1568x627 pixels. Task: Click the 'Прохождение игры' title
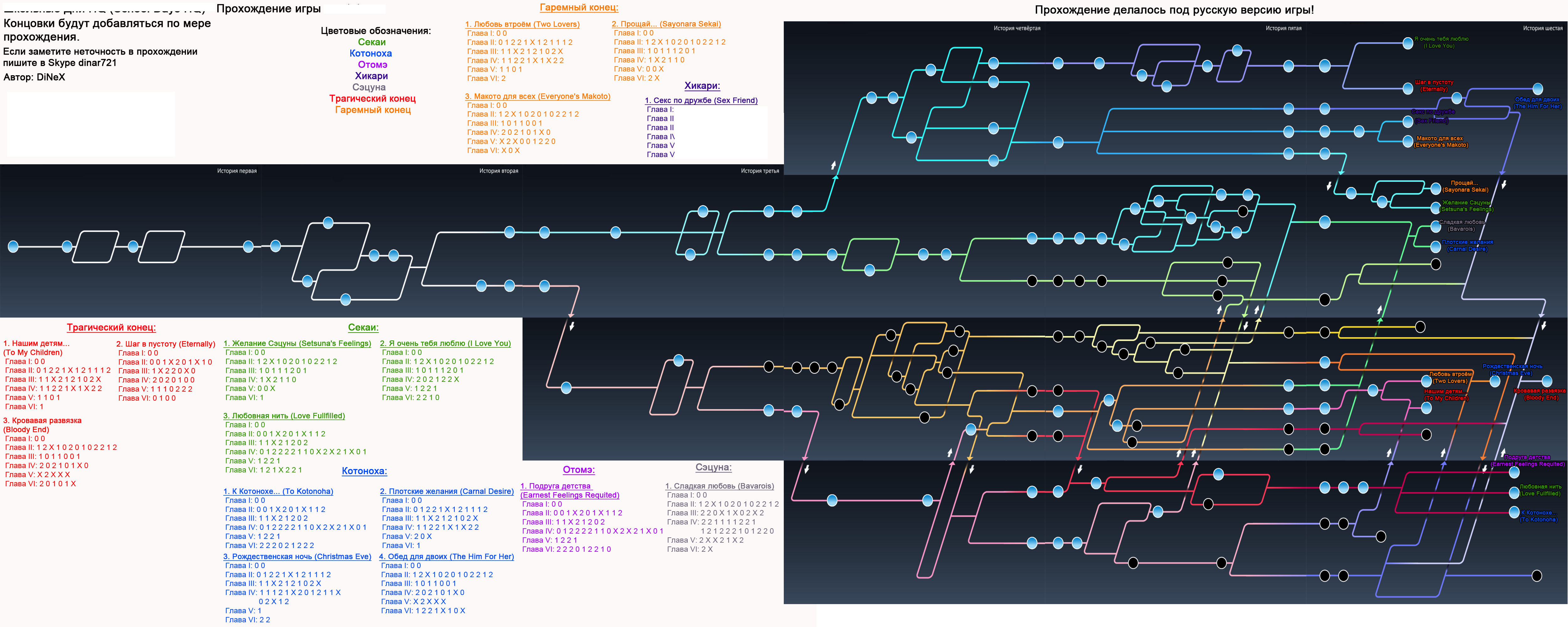click(268, 8)
